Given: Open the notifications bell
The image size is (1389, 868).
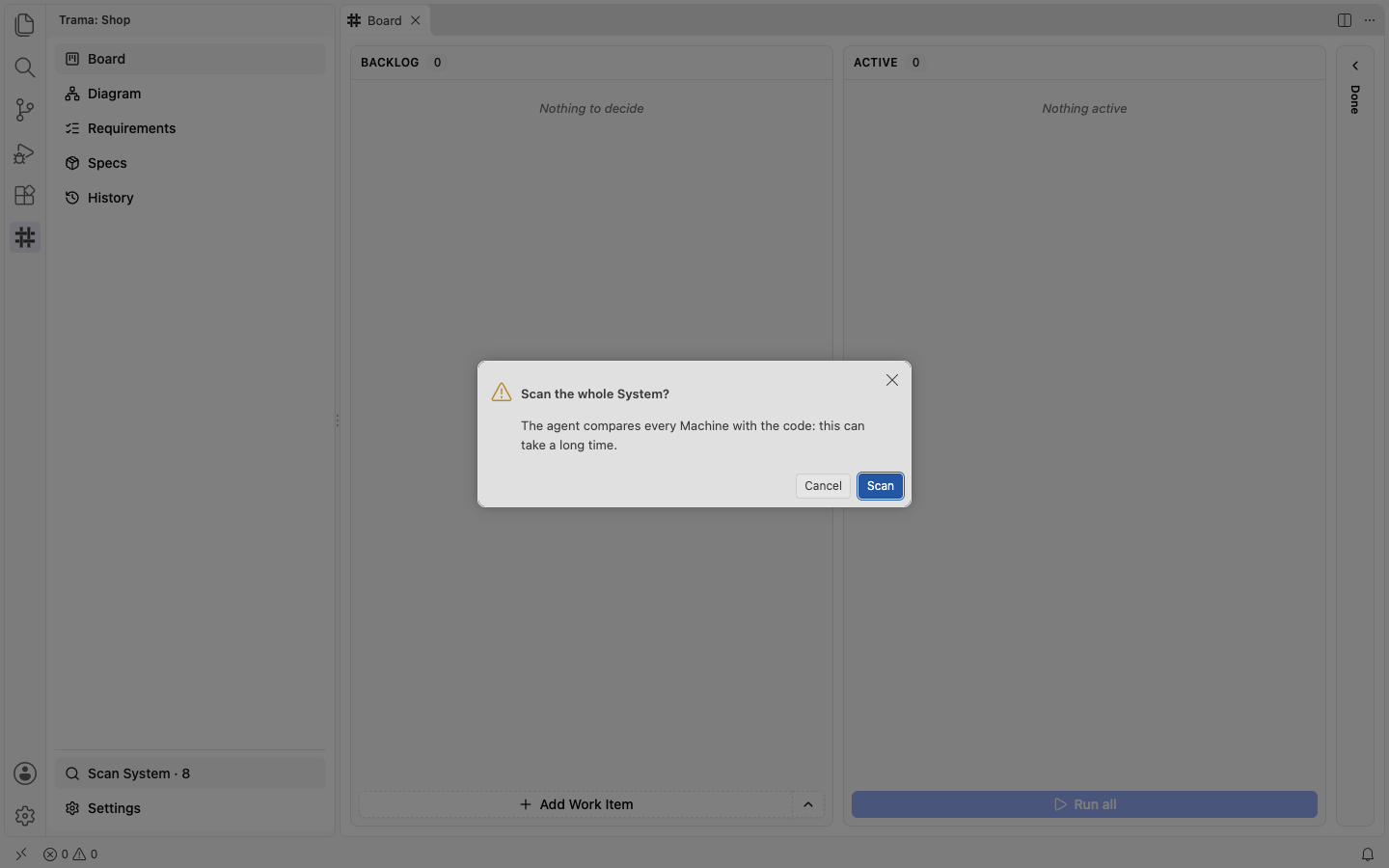Looking at the screenshot, I should pos(1368,854).
